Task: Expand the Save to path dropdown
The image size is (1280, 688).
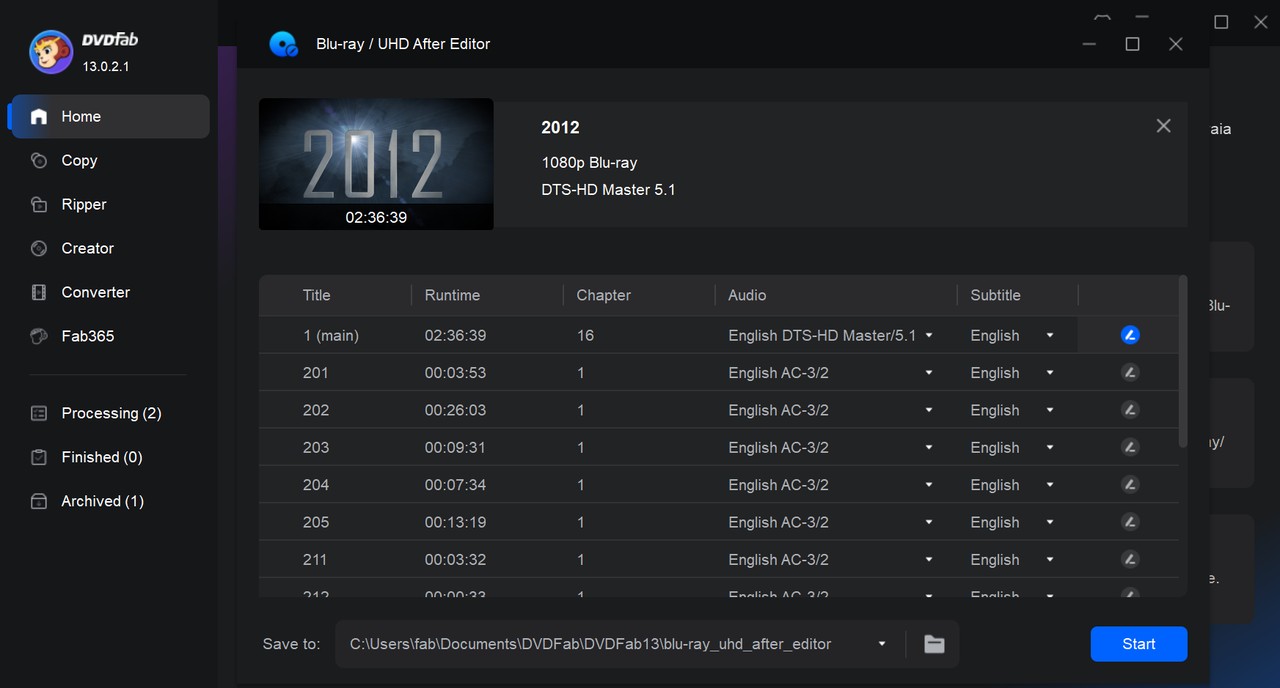Action: coord(882,644)
